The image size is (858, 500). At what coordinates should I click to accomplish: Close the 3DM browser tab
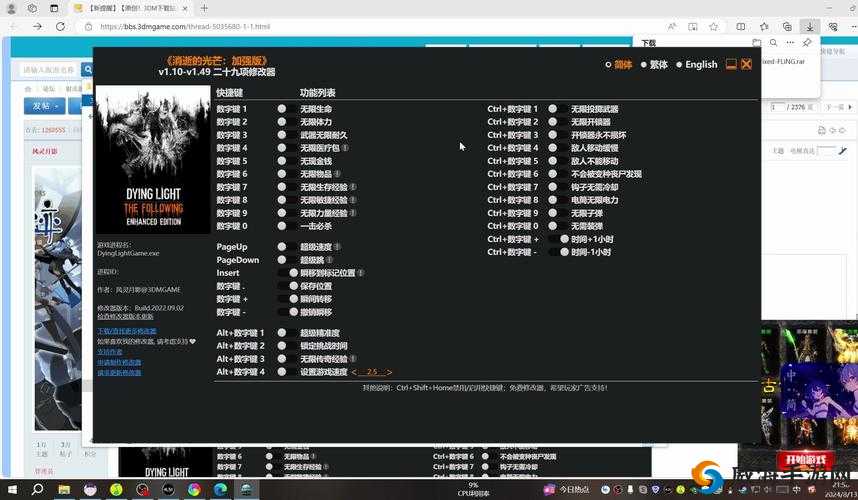(185, 9)
